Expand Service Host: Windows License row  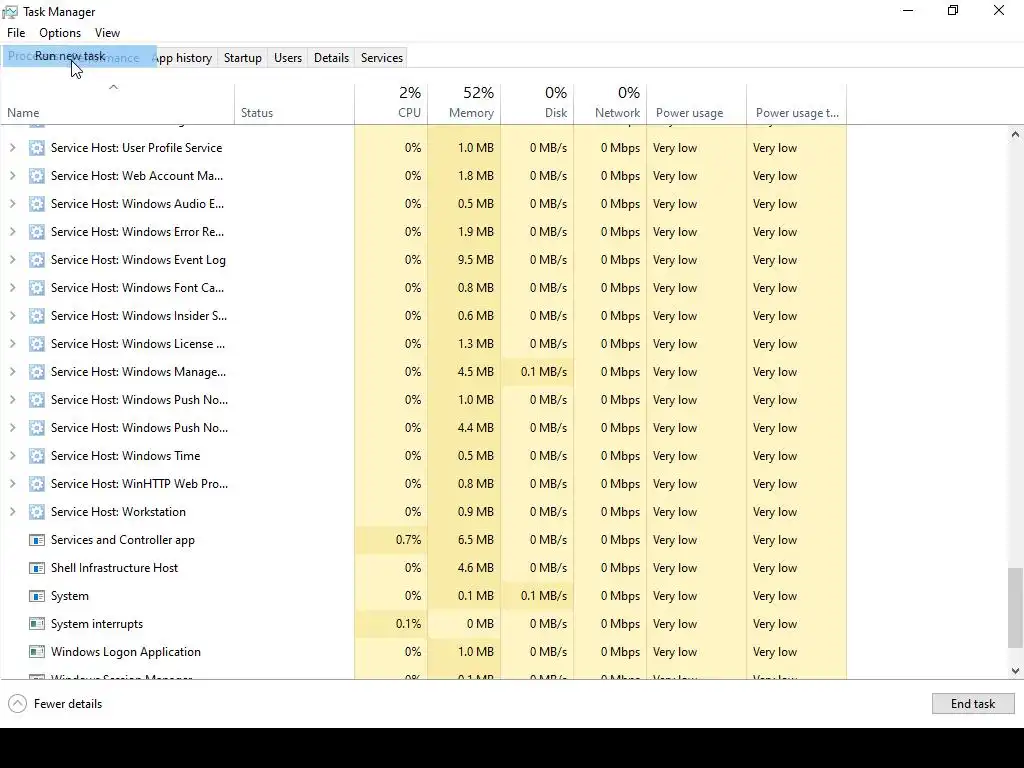click(x=12, y=344)
